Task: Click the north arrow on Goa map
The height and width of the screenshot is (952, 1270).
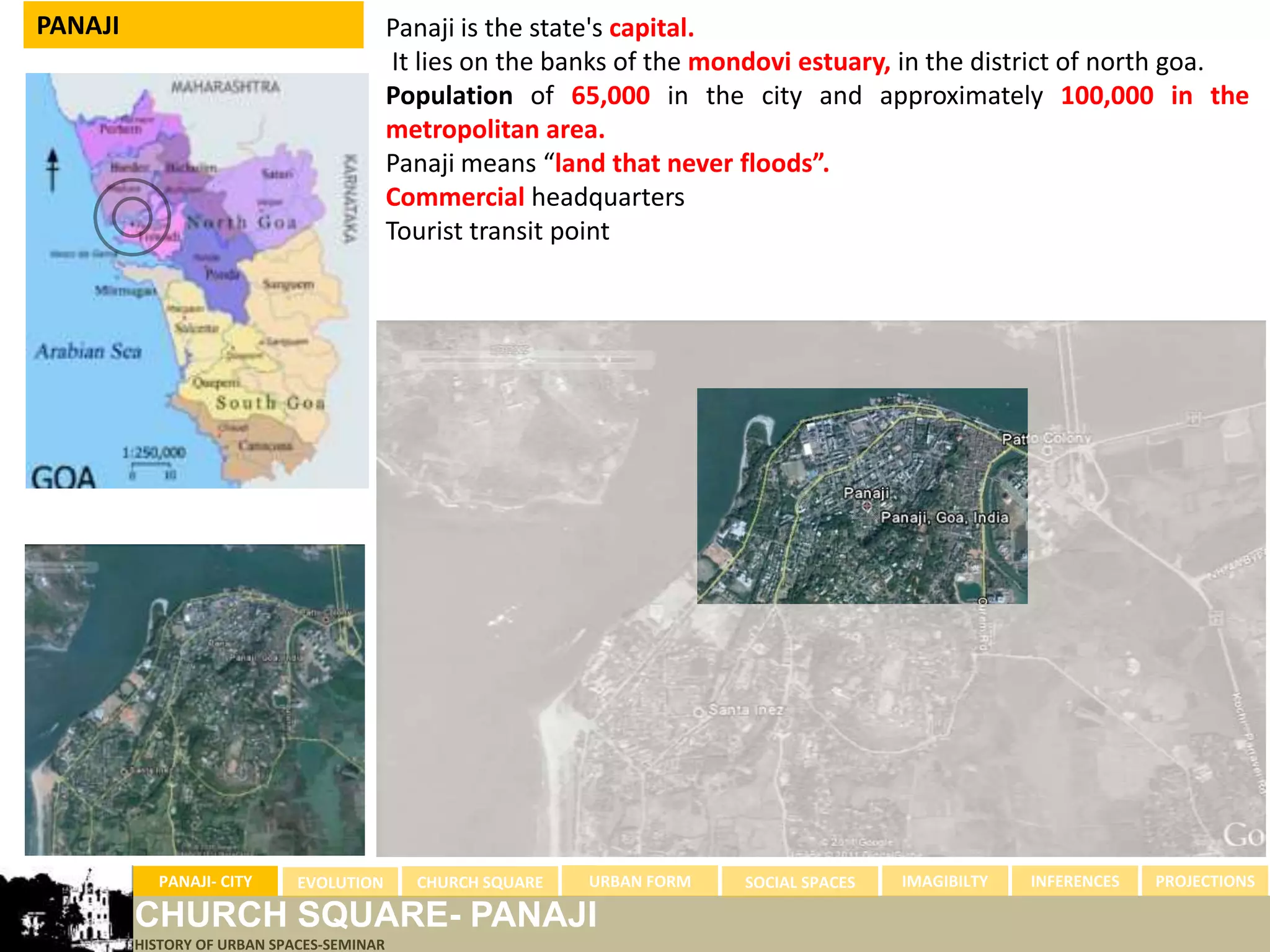Action: click(x=53, y=170)
